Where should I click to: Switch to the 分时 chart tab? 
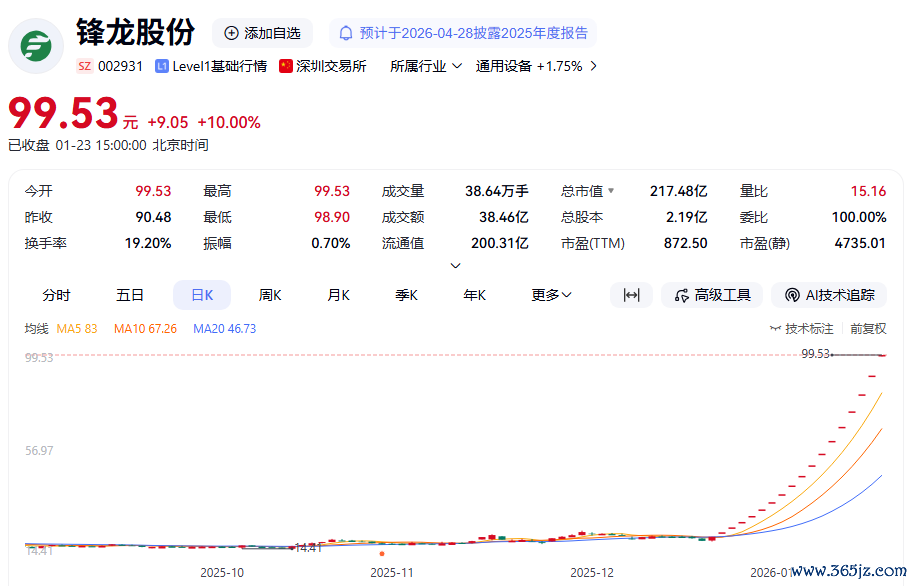click(x=56, y=295)
